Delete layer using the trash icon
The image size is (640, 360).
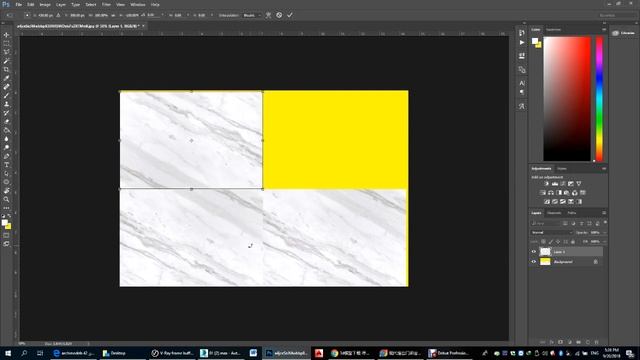coord(596,342)
